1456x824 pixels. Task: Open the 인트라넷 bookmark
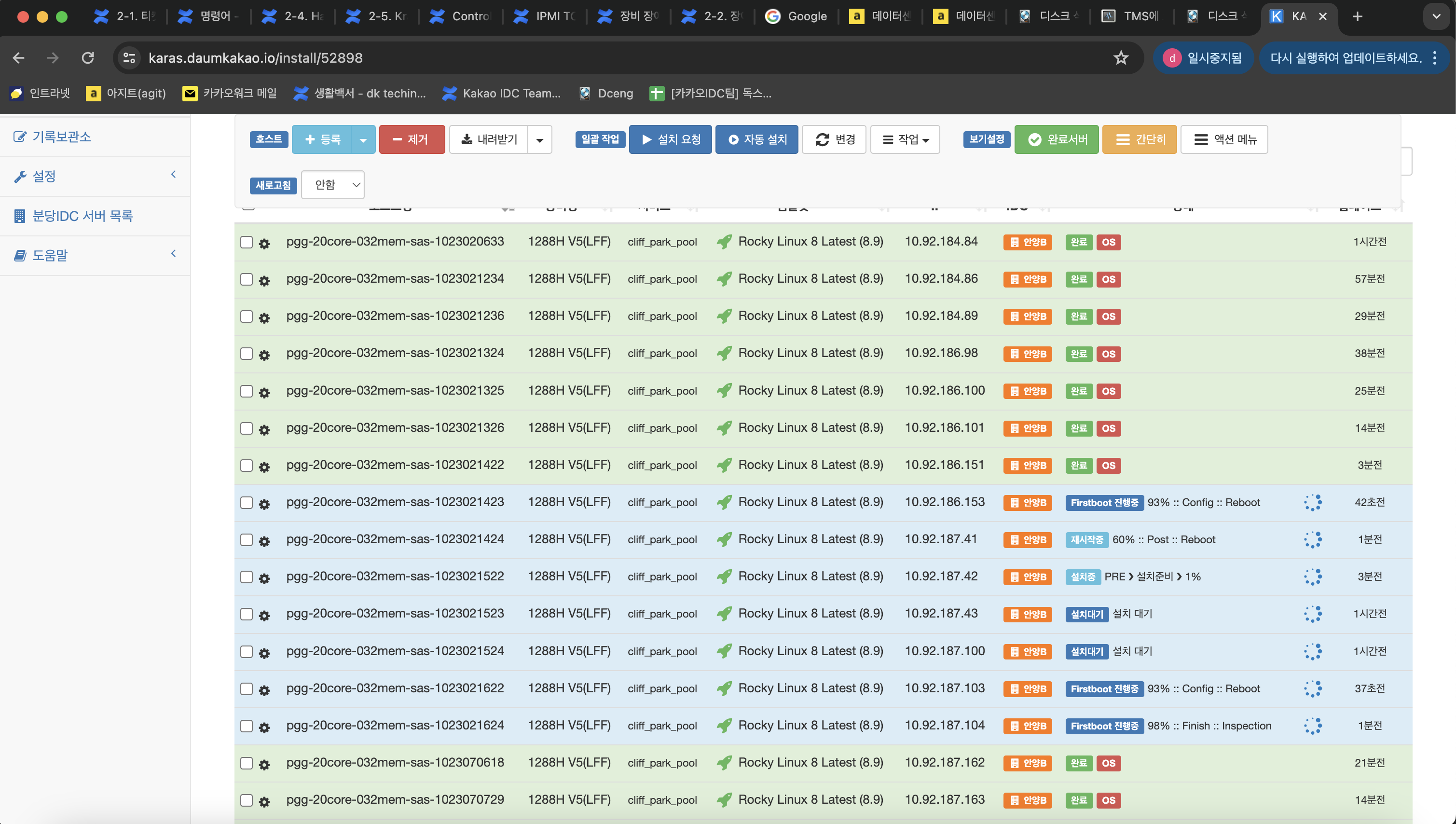tap(40, 94)
